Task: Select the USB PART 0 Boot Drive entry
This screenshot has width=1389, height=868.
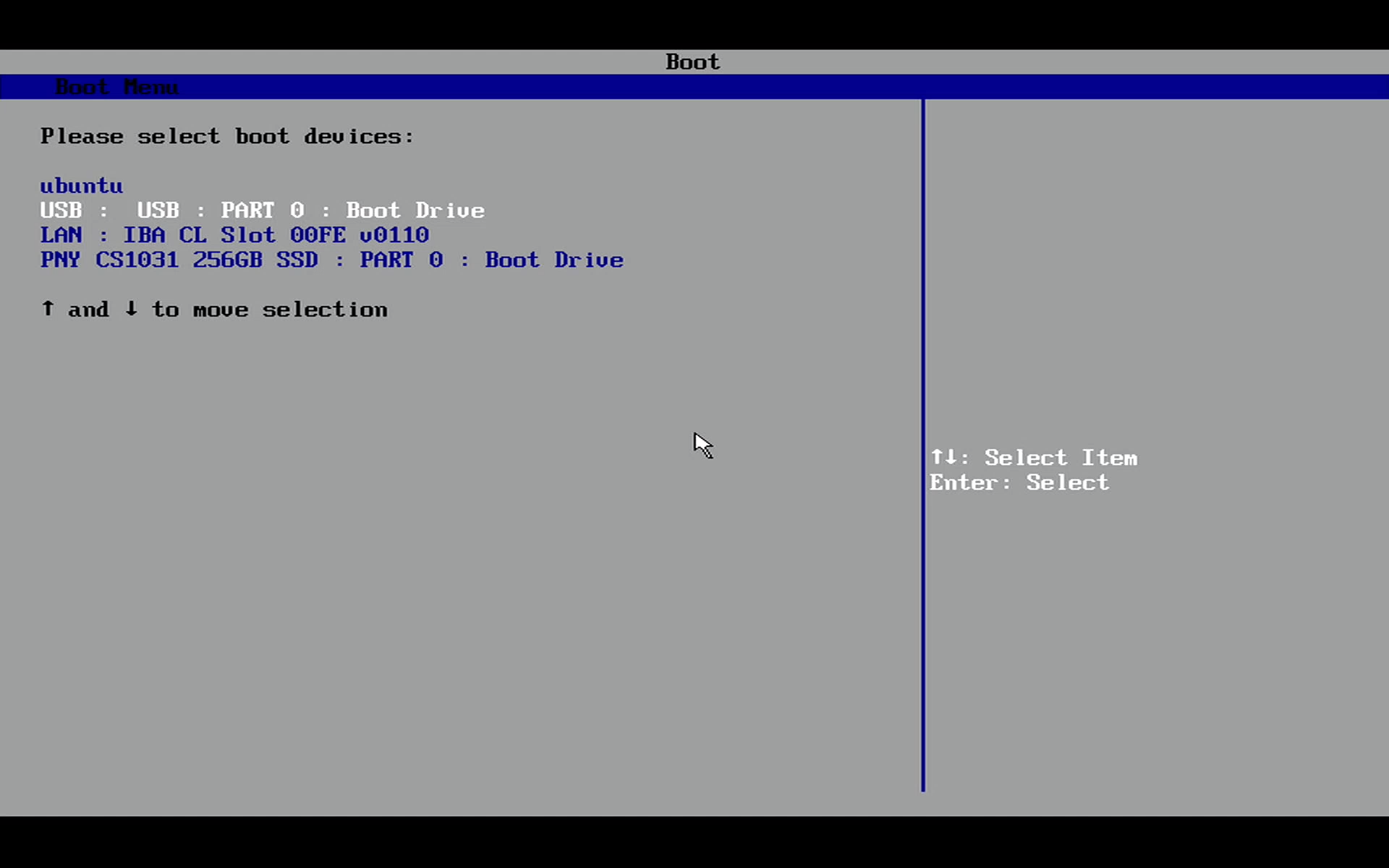Action: pos(262,210)
